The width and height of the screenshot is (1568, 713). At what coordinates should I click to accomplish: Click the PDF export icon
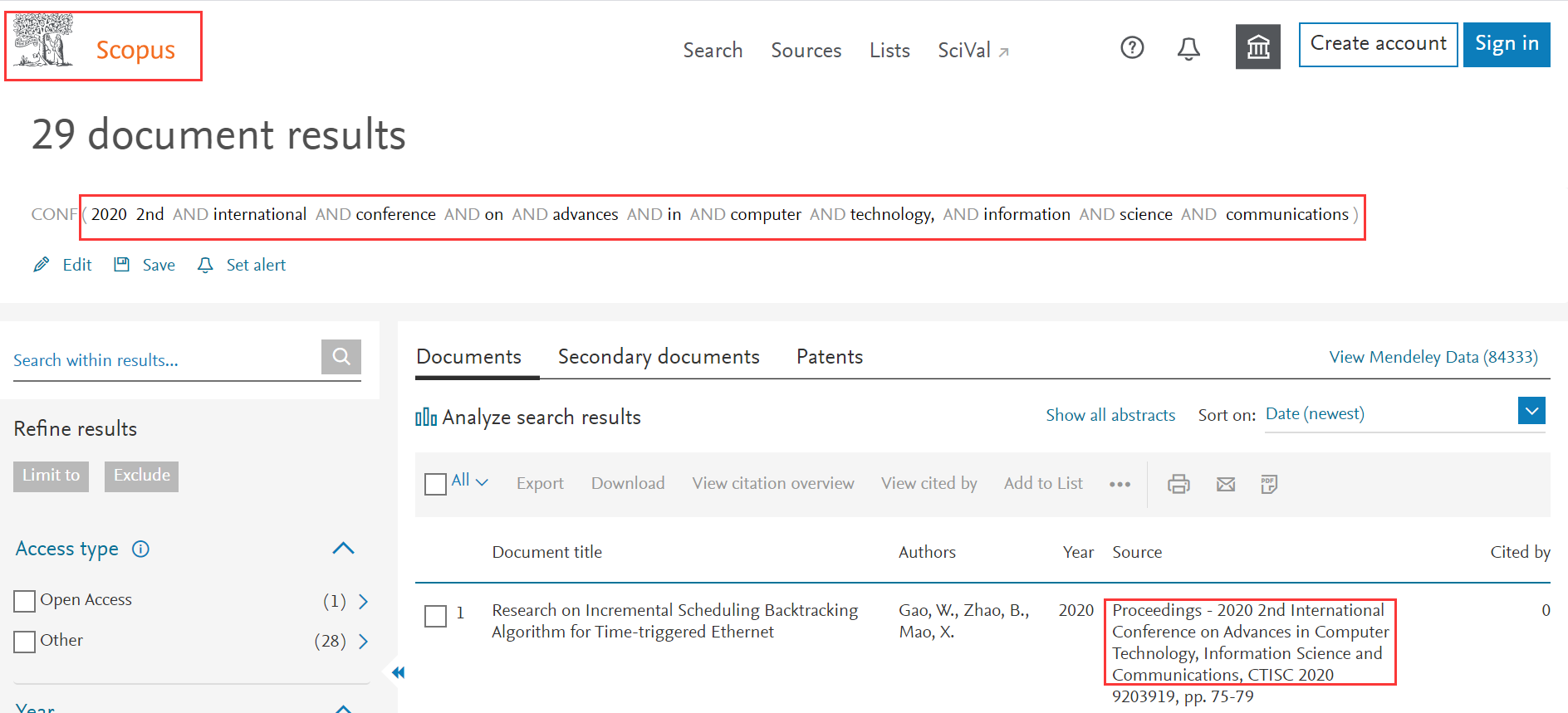pyautogui.click(x=1268, y=484)
